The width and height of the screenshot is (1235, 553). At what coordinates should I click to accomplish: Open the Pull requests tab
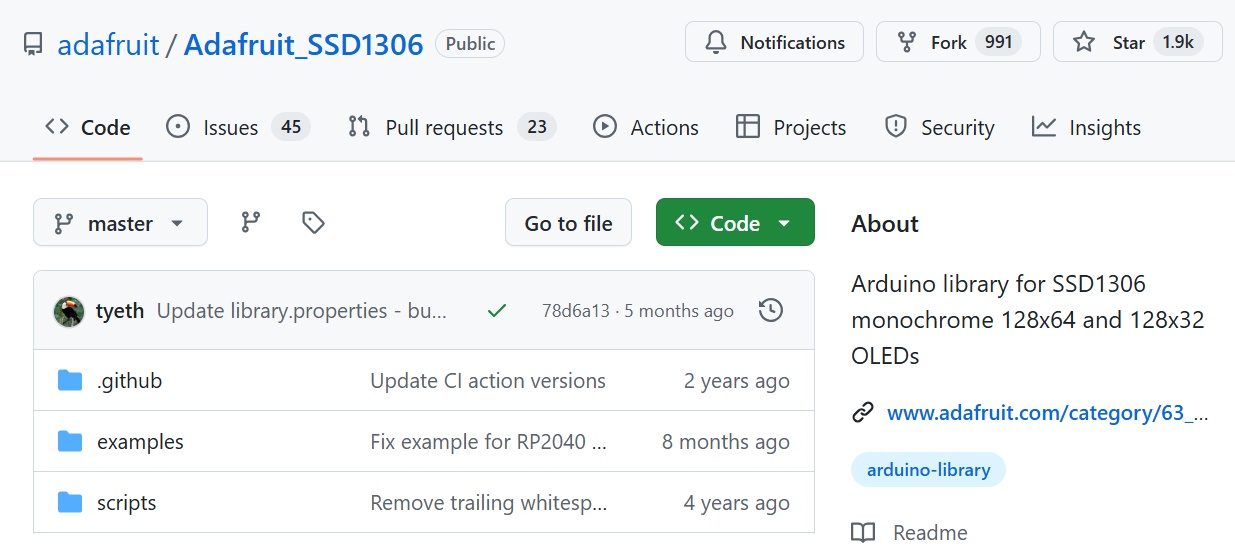451,128
